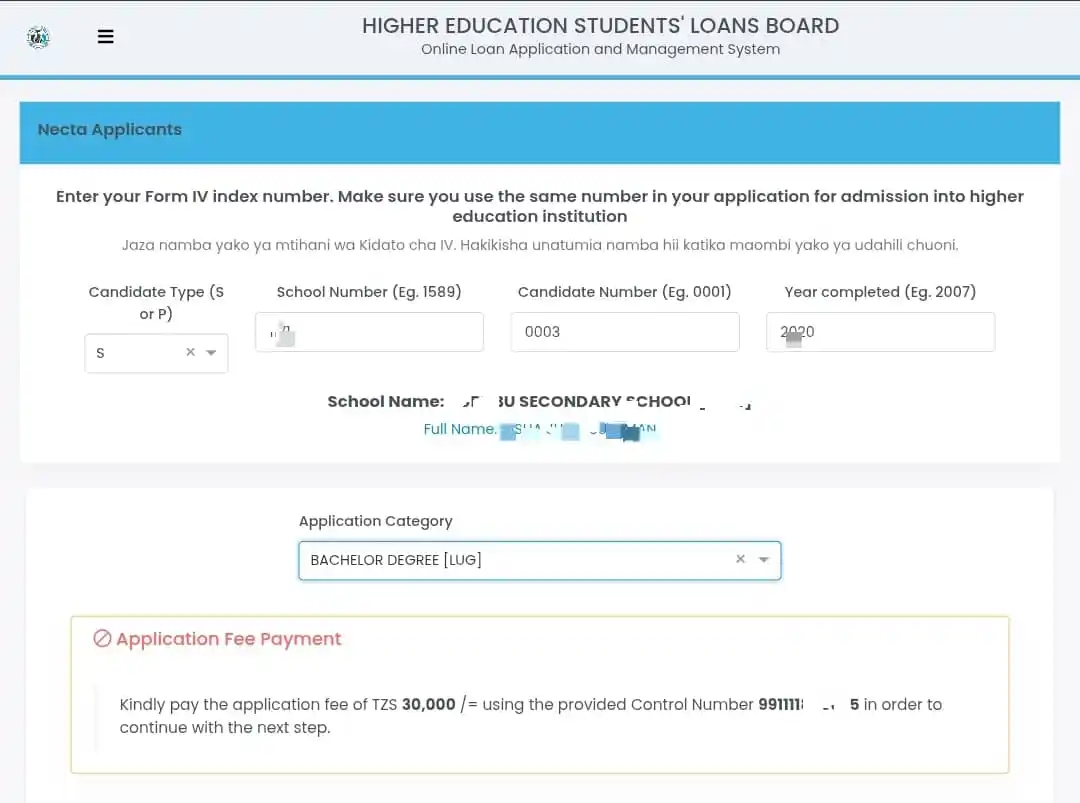Expand the Candidate Type dropdown arrow
The height and width of the screenshot is (803, 1080).
[211, 353]
